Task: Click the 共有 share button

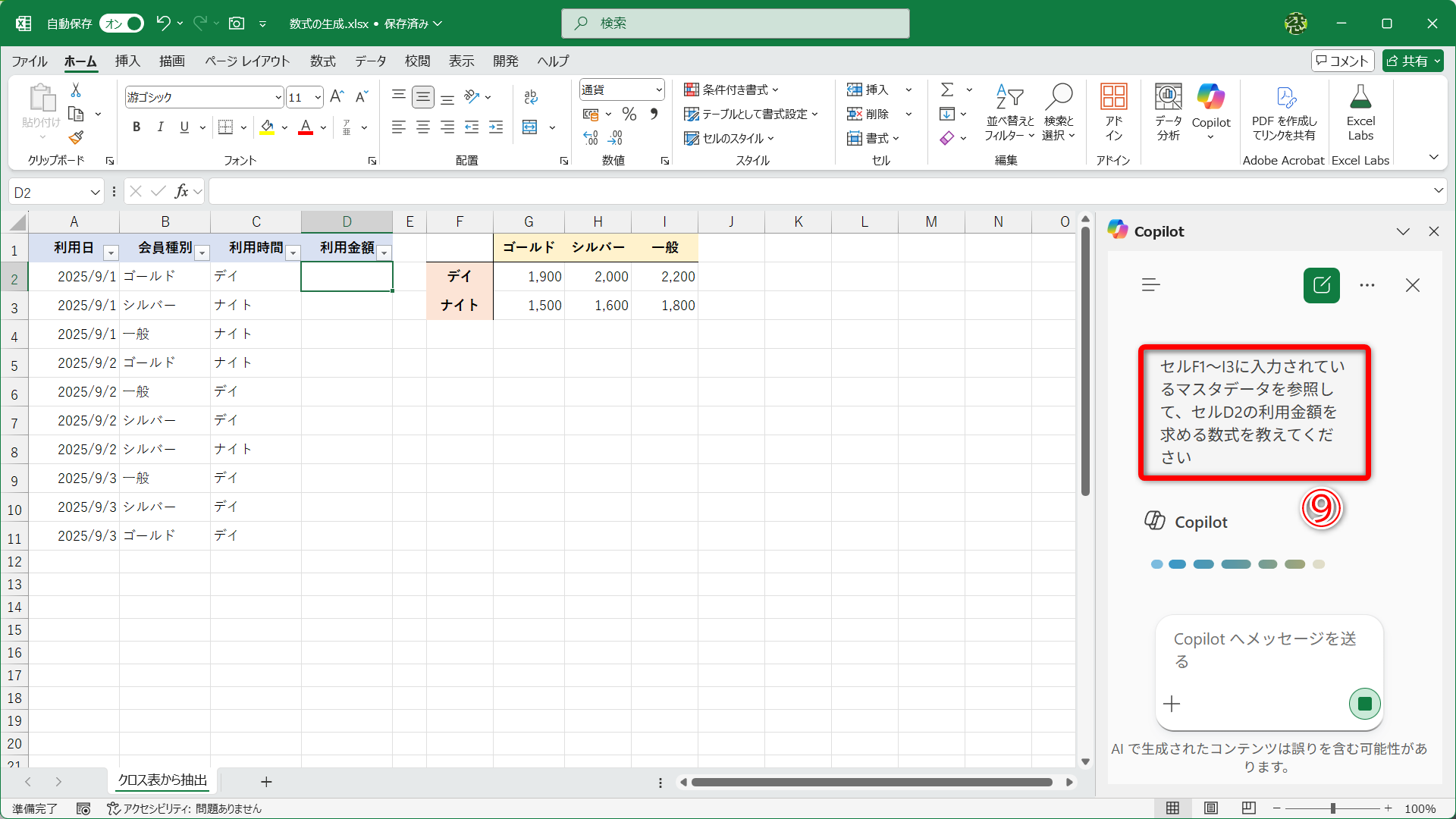Action: pos(1412,61)
